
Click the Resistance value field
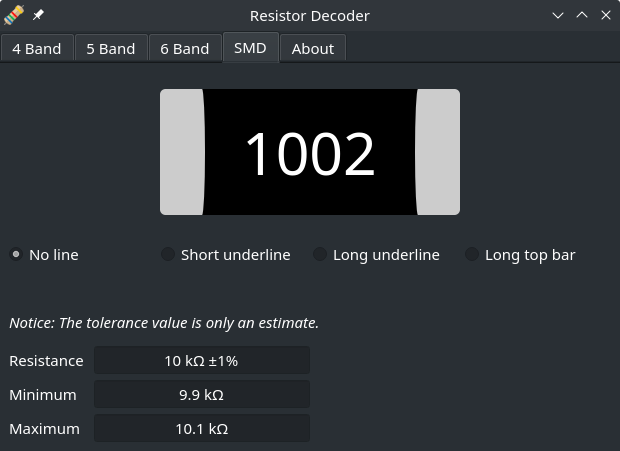click(x=202, y=360)
